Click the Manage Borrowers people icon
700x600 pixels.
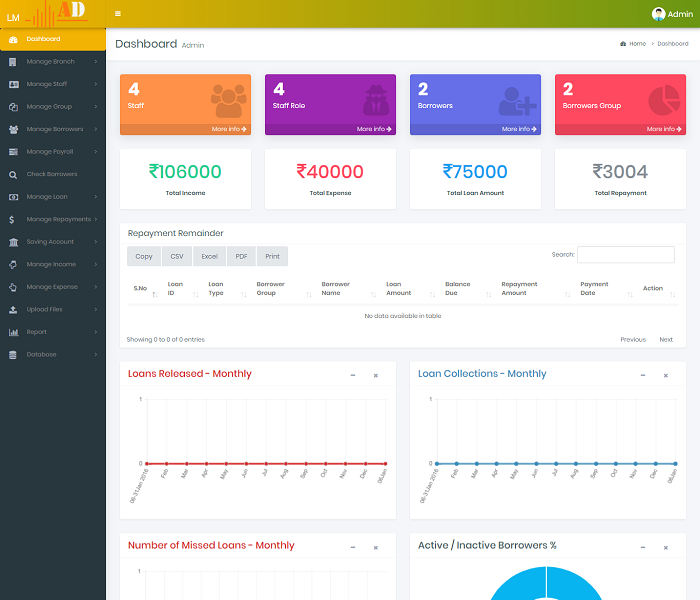13,129
